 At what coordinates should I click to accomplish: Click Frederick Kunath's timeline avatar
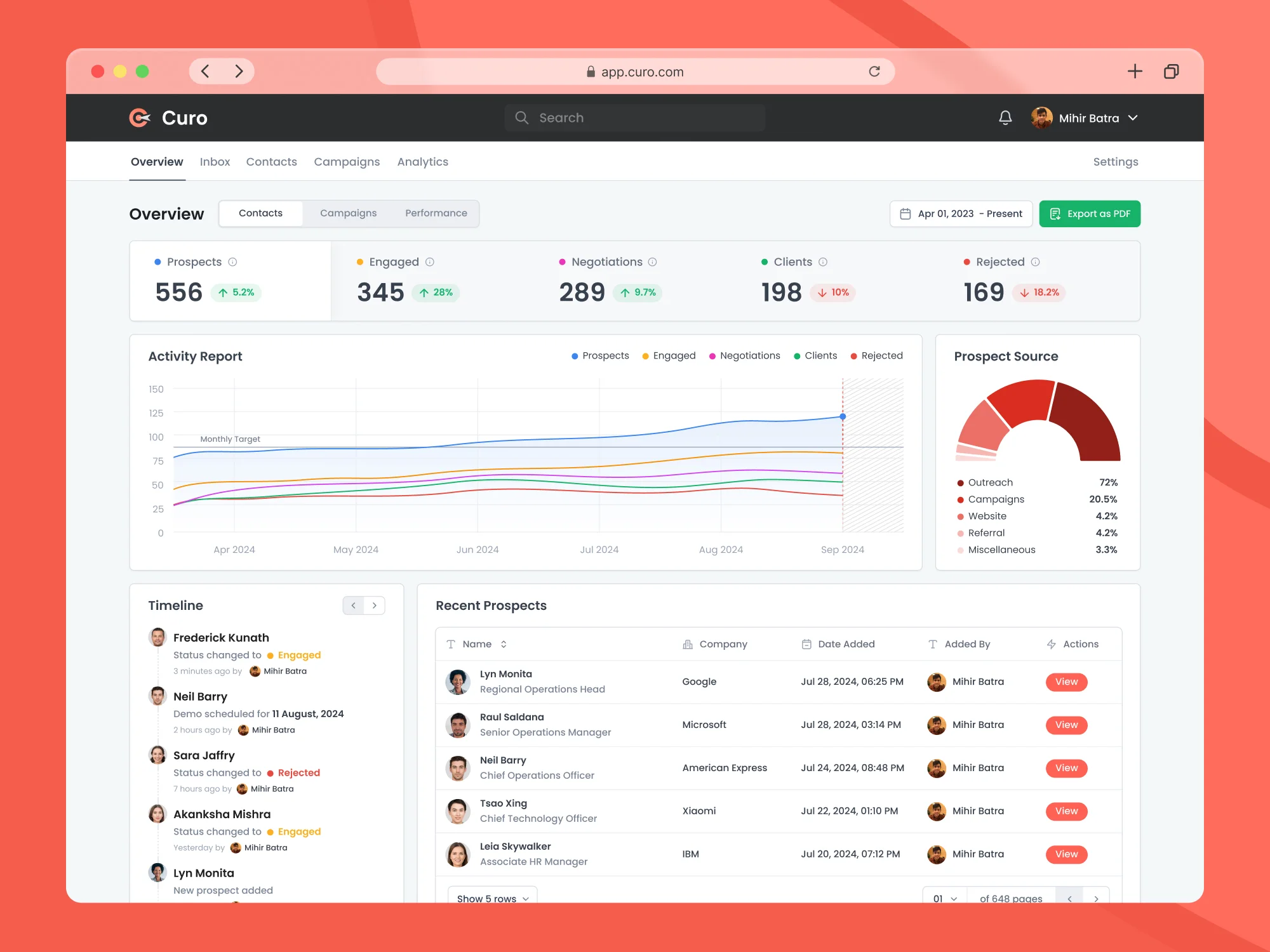158,637
